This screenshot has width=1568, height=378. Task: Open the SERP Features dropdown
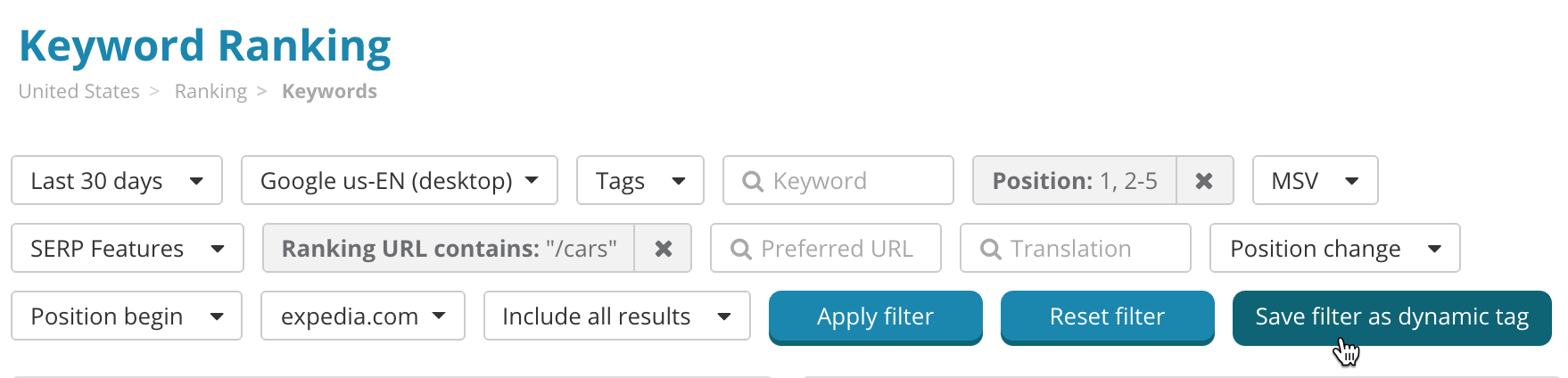(x=127, y=249)
